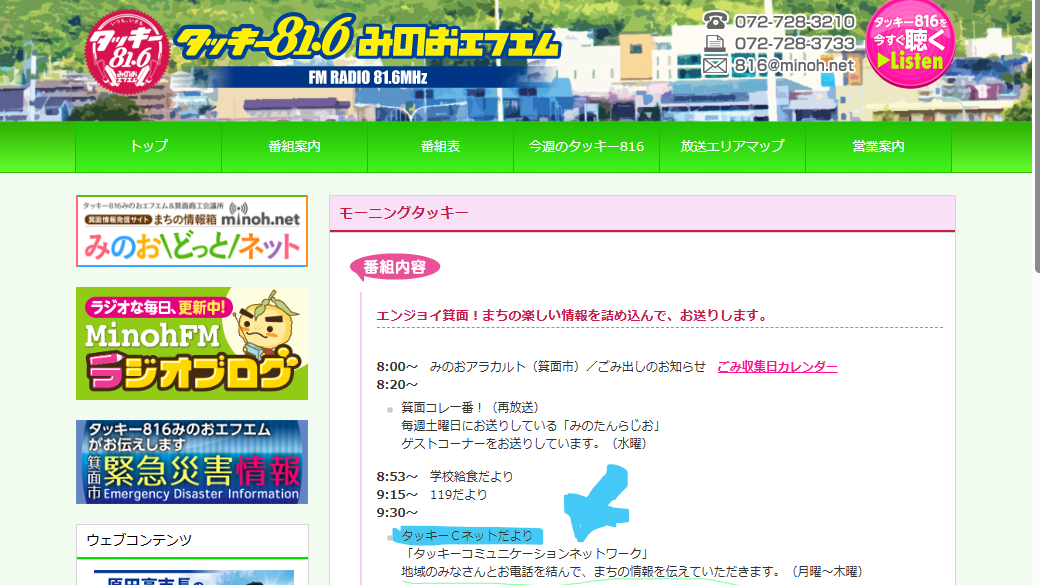Screen dimensions: 1040x585
Task: Click the envelope email icon
Action: coord(715,66)
